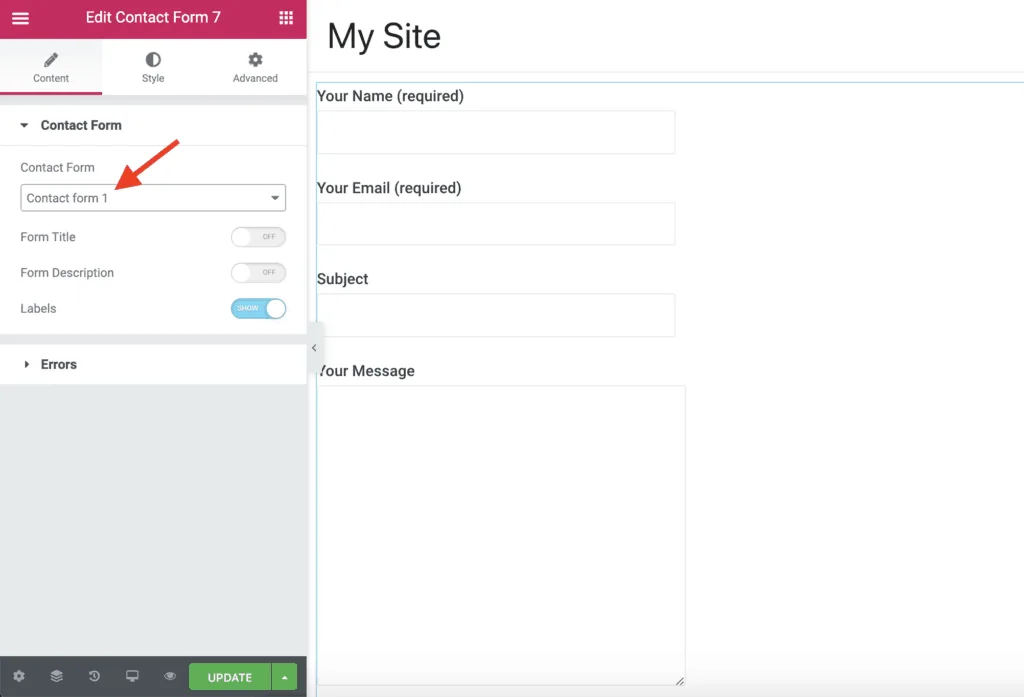
Task: Toggle the Form Description switch
Action: click(258, 272)
